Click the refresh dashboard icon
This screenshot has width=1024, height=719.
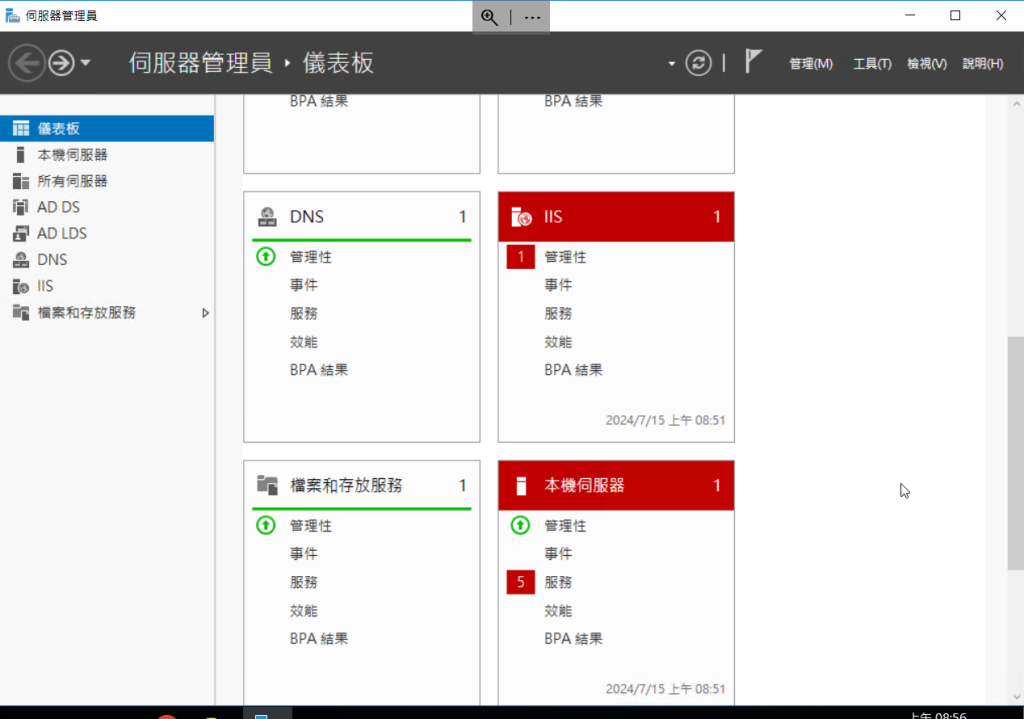coord(698,63)
